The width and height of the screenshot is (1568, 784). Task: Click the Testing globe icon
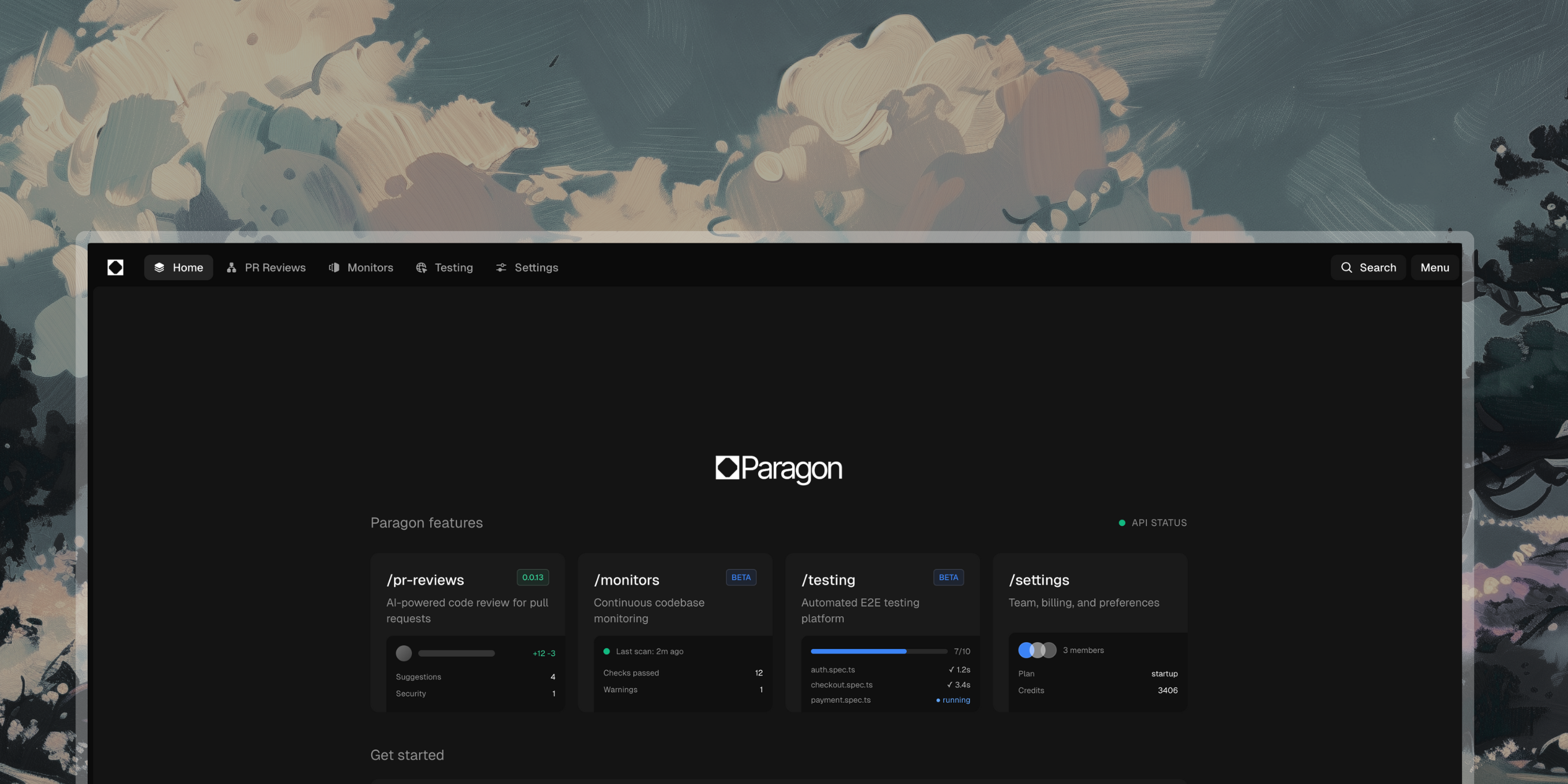click(421, 267)
